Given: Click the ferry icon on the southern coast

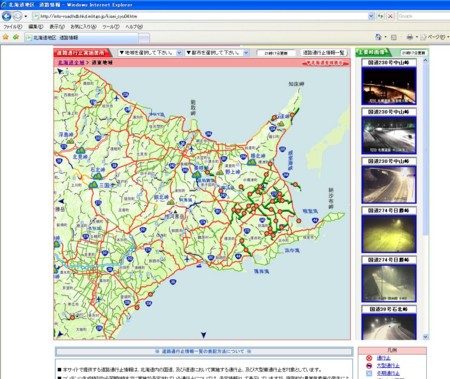Looking at the screenshot, I should click(x=200, y=265).
